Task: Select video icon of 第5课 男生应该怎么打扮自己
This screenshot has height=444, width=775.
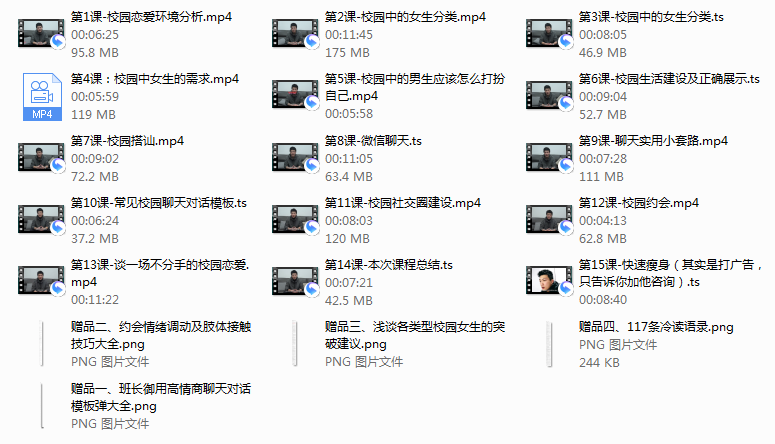Action: point(296,95)
